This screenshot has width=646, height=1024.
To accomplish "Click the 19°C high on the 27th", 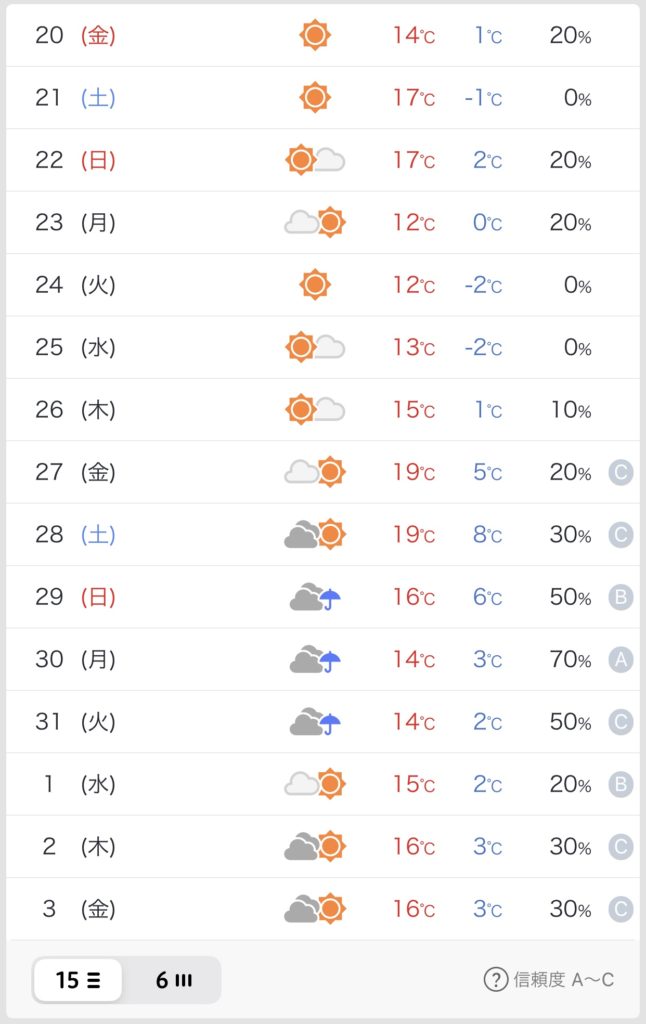I will [x=413, y=472].
